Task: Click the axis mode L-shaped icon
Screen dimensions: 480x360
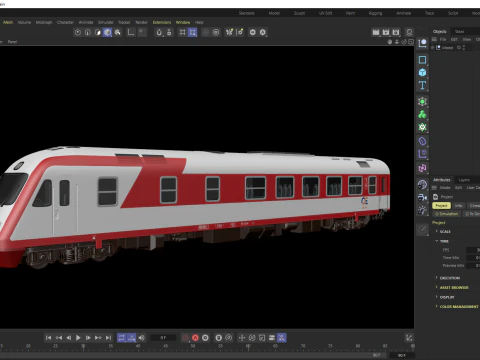Action: coord(131,32)
